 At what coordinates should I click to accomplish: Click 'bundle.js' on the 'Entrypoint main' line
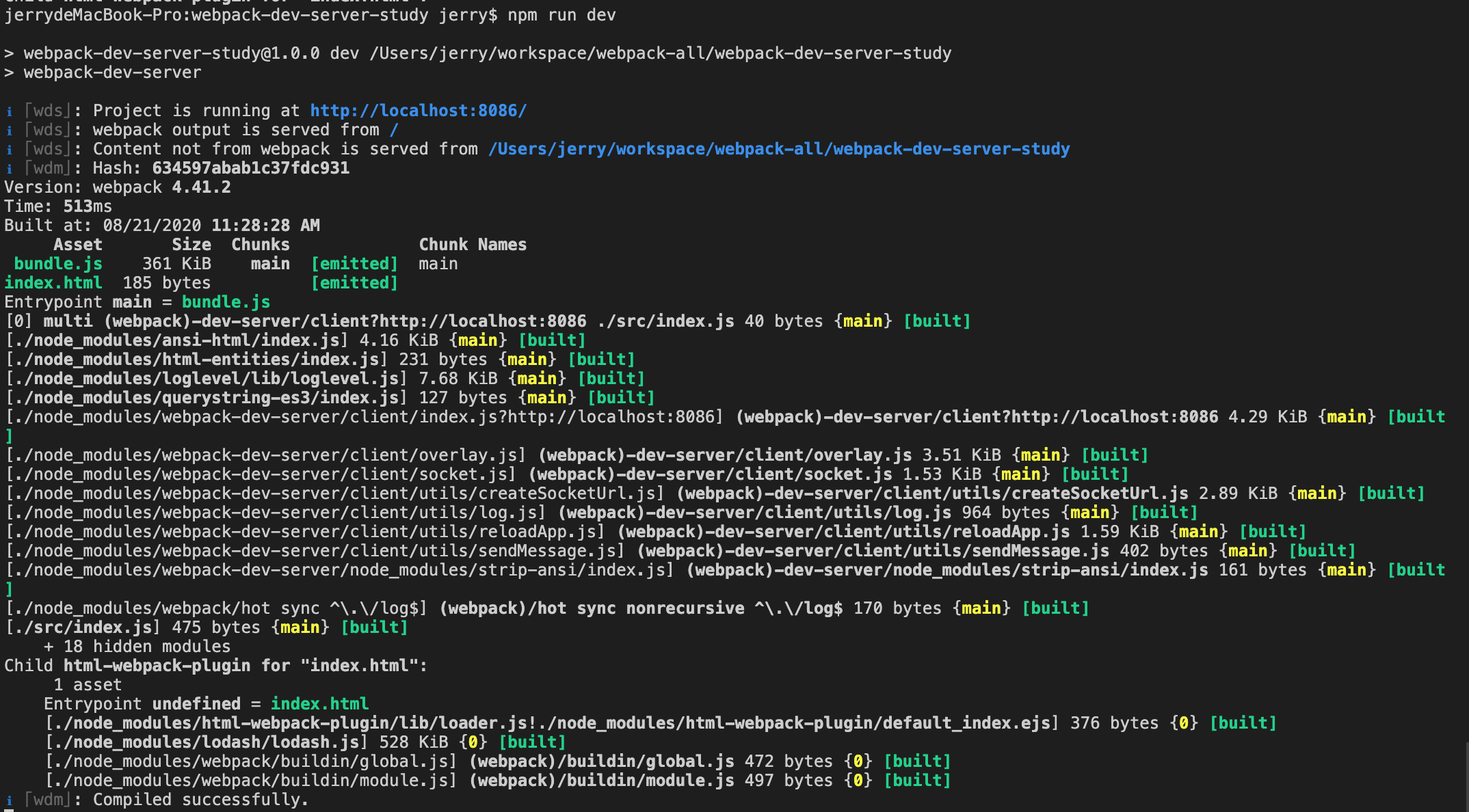point(226,302)
